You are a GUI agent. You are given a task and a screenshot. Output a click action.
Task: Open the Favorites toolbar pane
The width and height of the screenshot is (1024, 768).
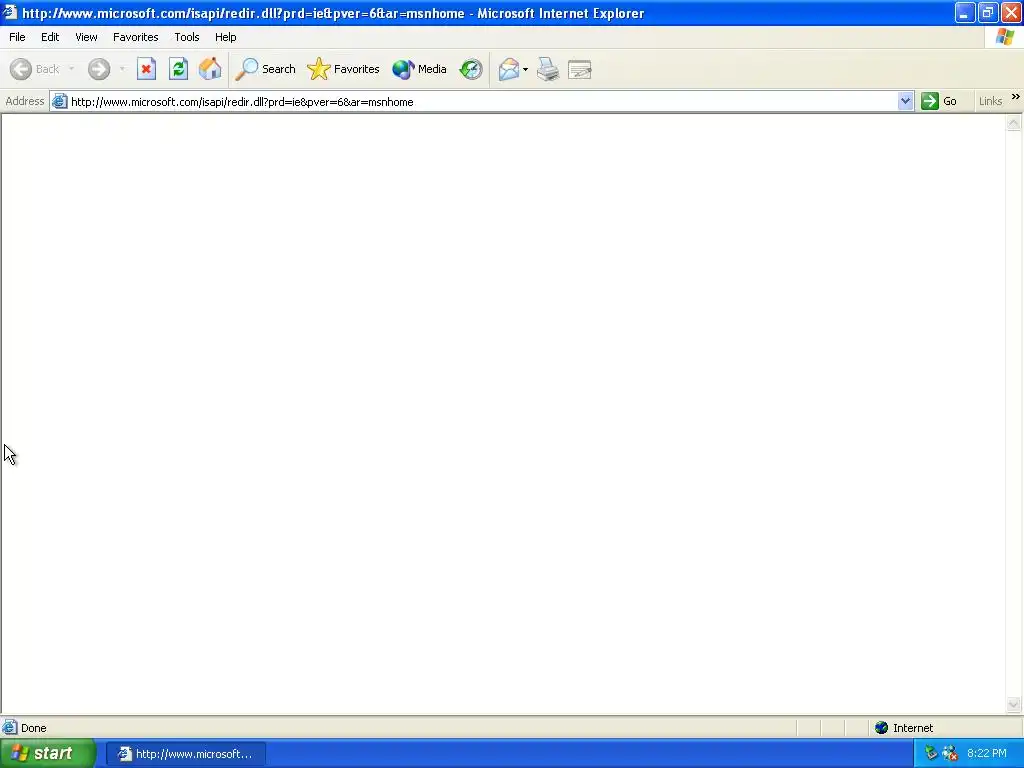(x=344, y=69)
